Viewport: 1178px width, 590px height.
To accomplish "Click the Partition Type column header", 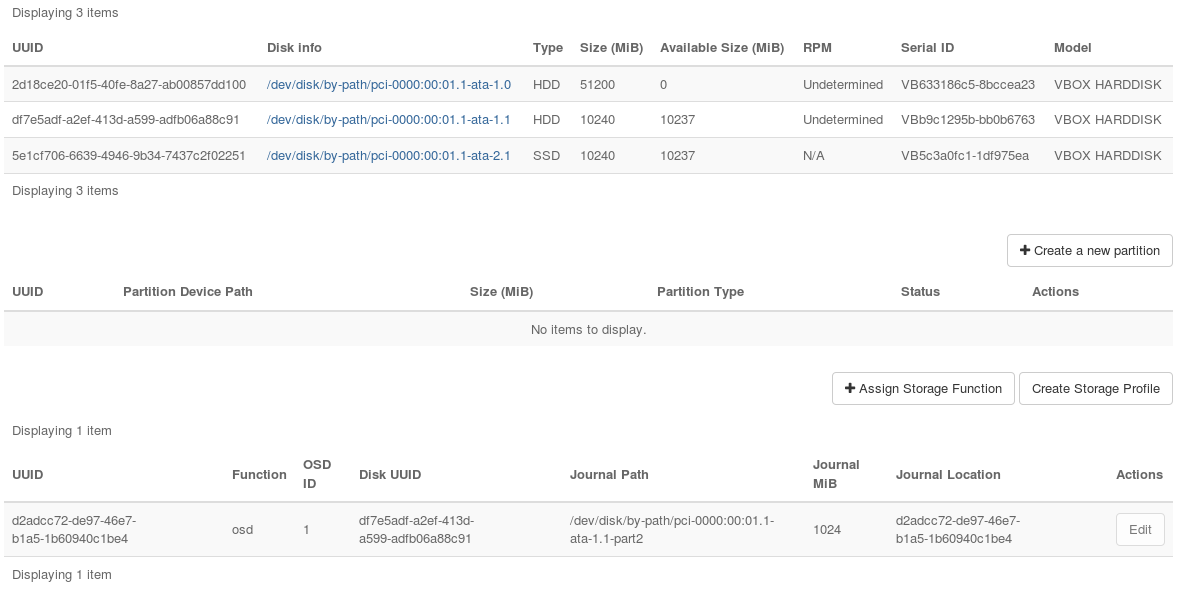I will tap(700, 292).
